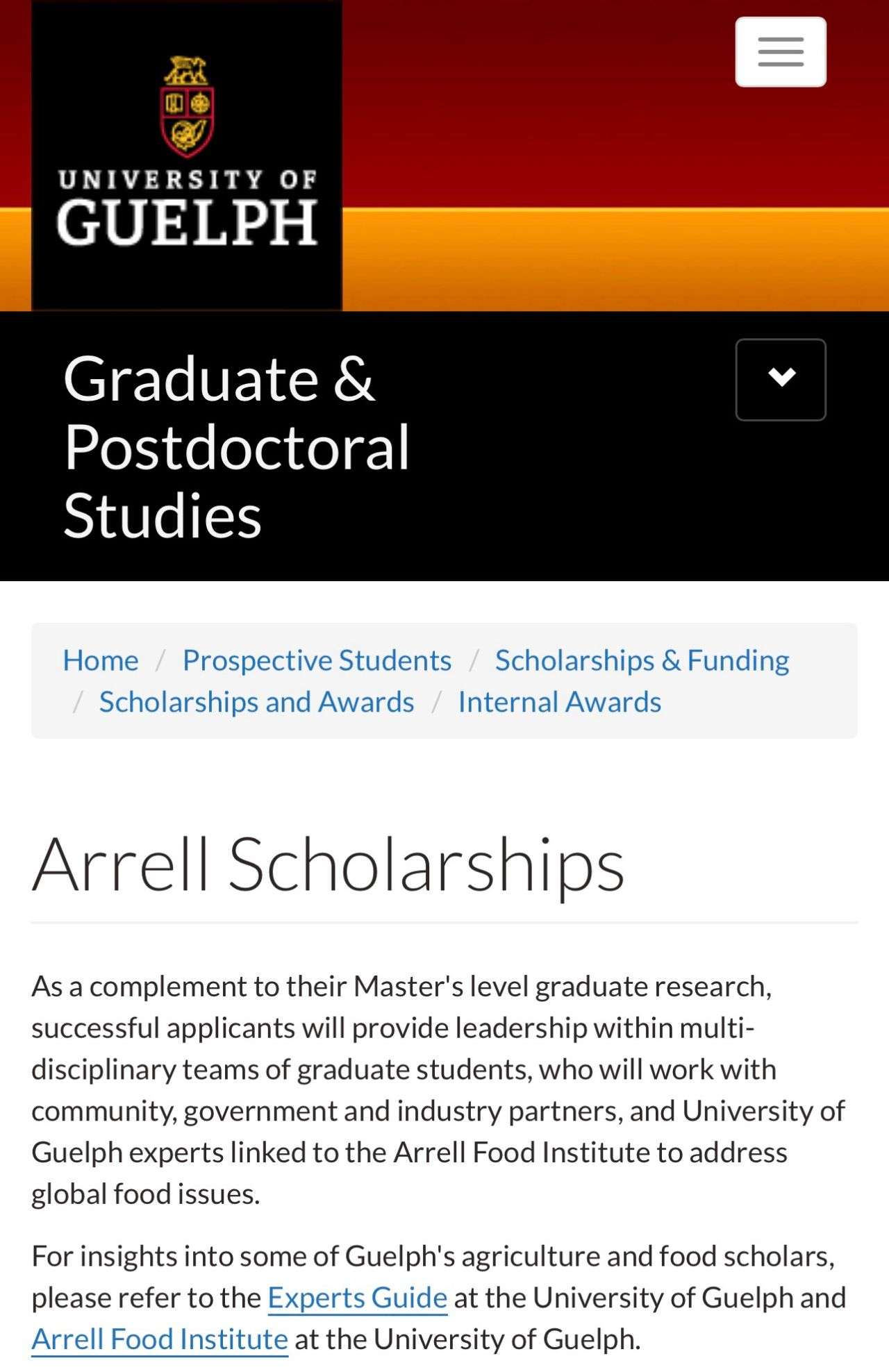Click the slash separator before Internal Awards

click(x=436, y=702)
